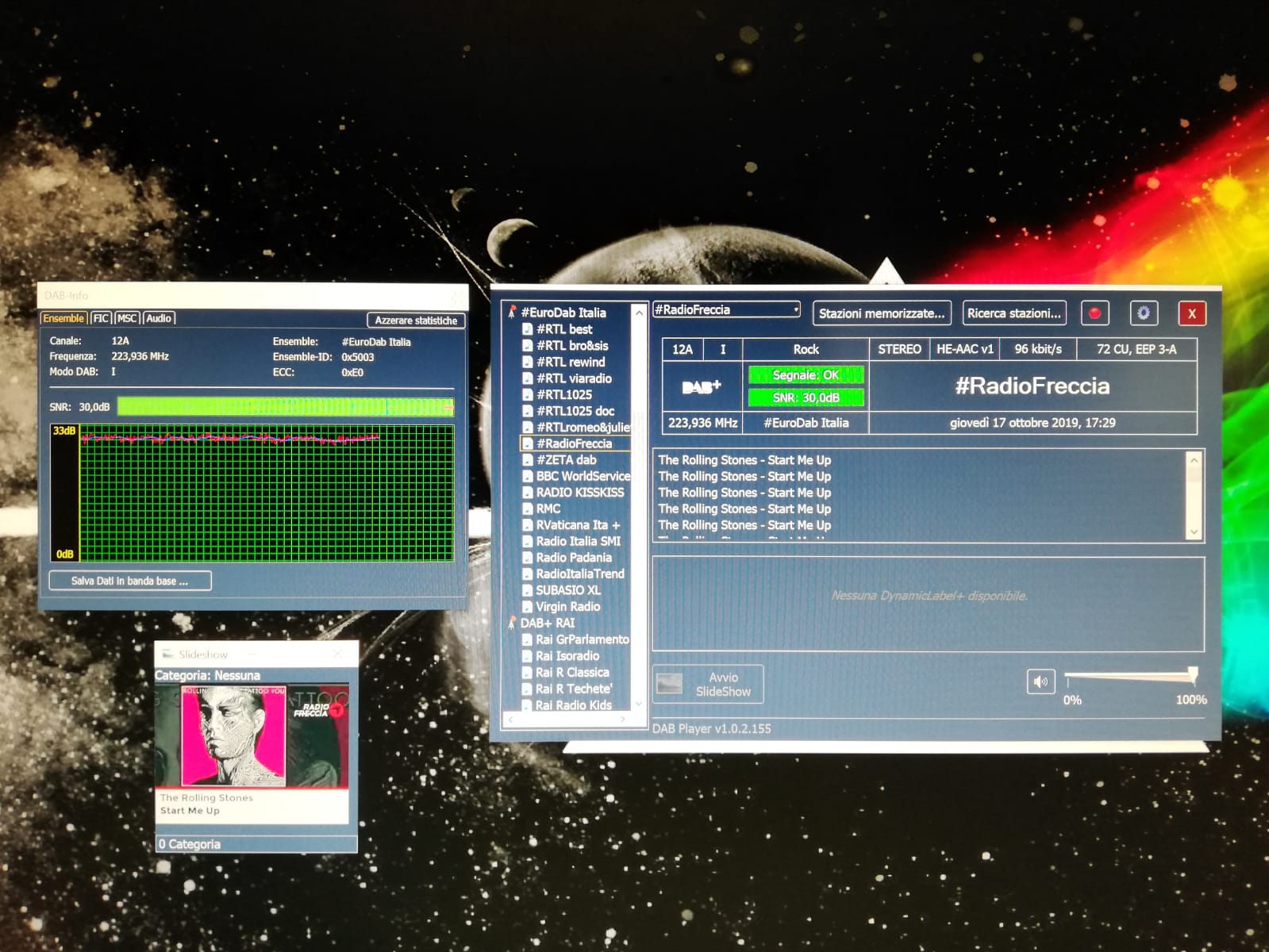1269x952 pixels.
Task: Click the 12A channel cell in player
Action: click(683, 349)
